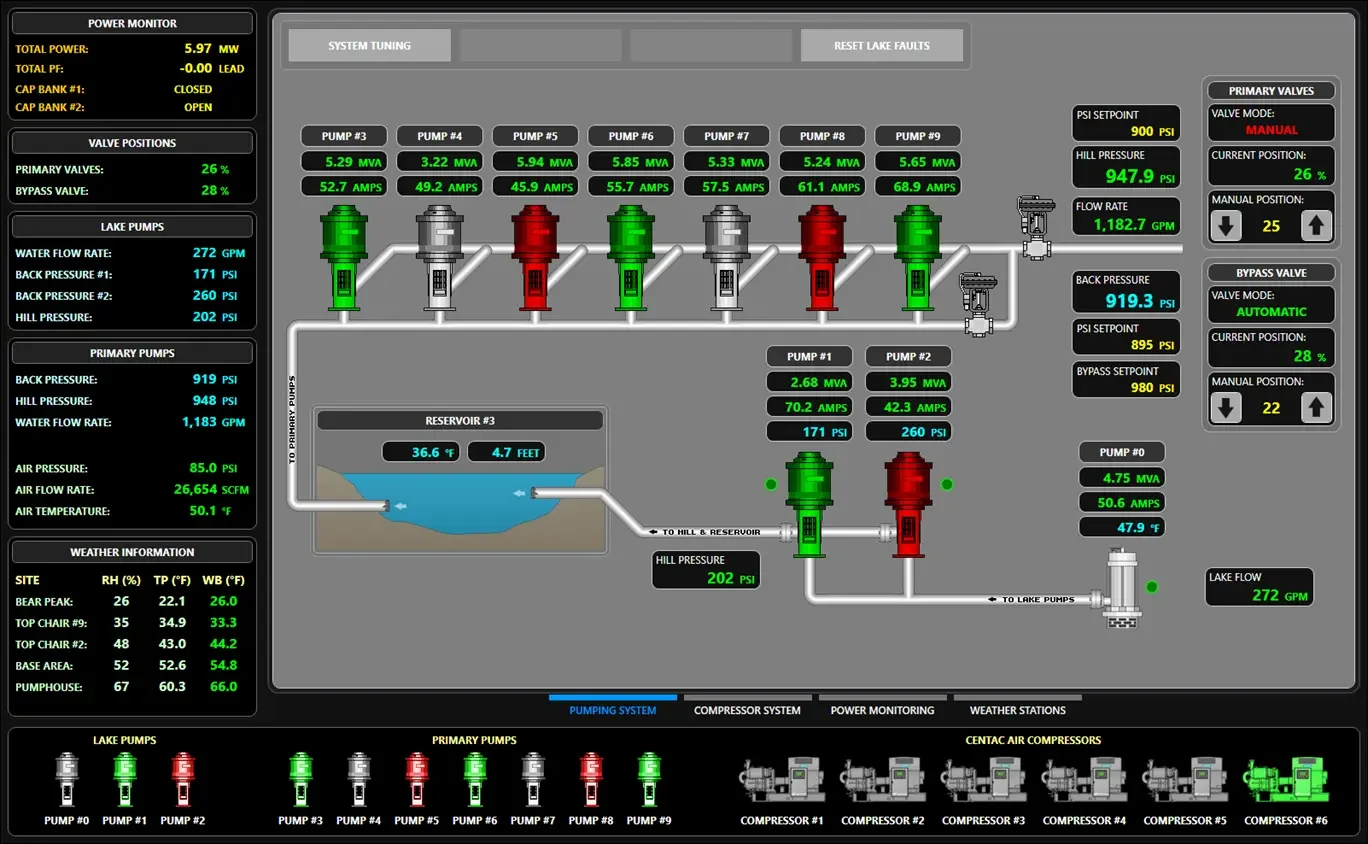Click the Reservoir #3 water level display
Screen dimensions: 1368x844
[x=506, y=451]
